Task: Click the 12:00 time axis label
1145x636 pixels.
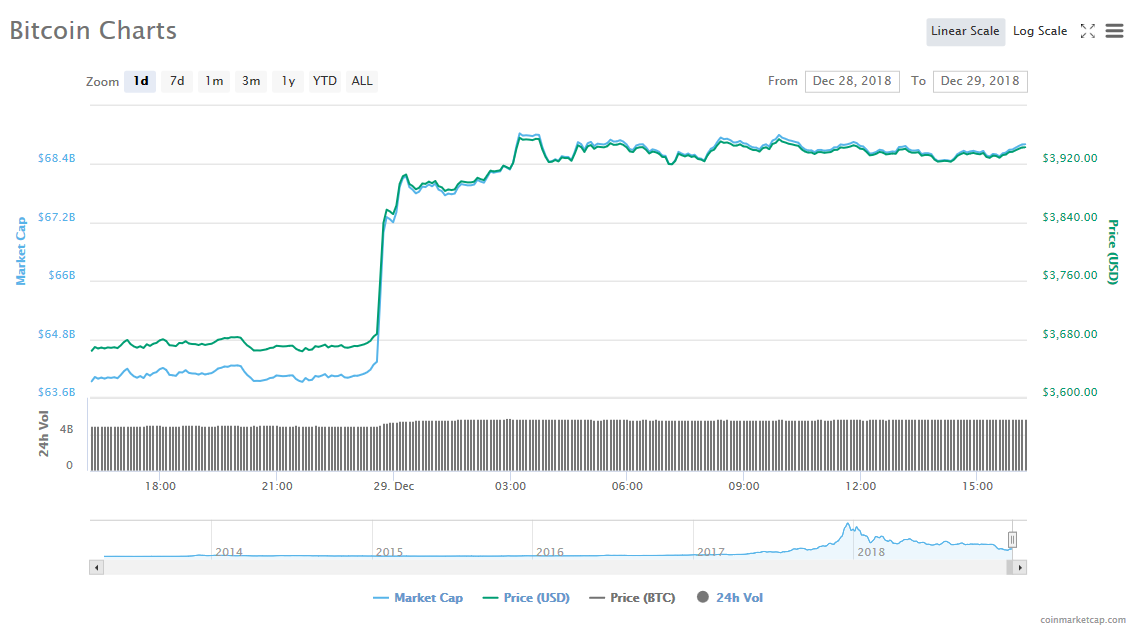Action: point(861,486)
